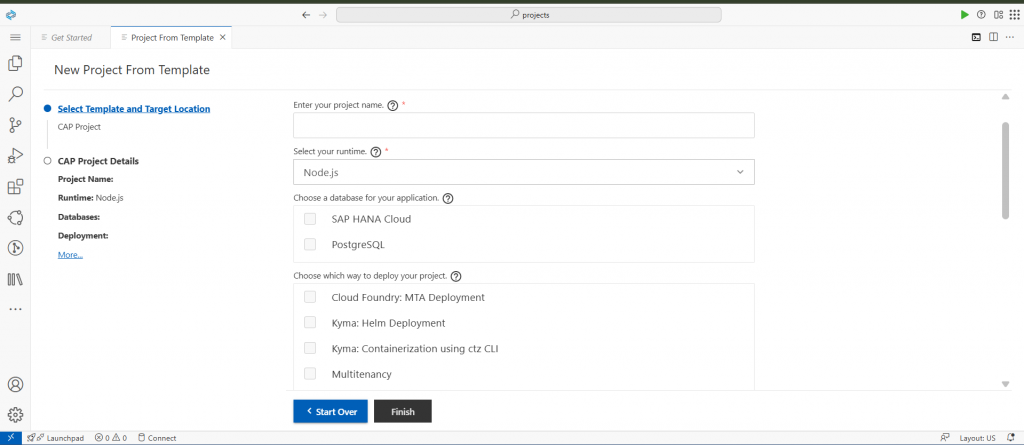This screenshot has height=445, width=1024.
Task: Click the vertical scrollbar thumb on the right
Action: coord(1006,170)
